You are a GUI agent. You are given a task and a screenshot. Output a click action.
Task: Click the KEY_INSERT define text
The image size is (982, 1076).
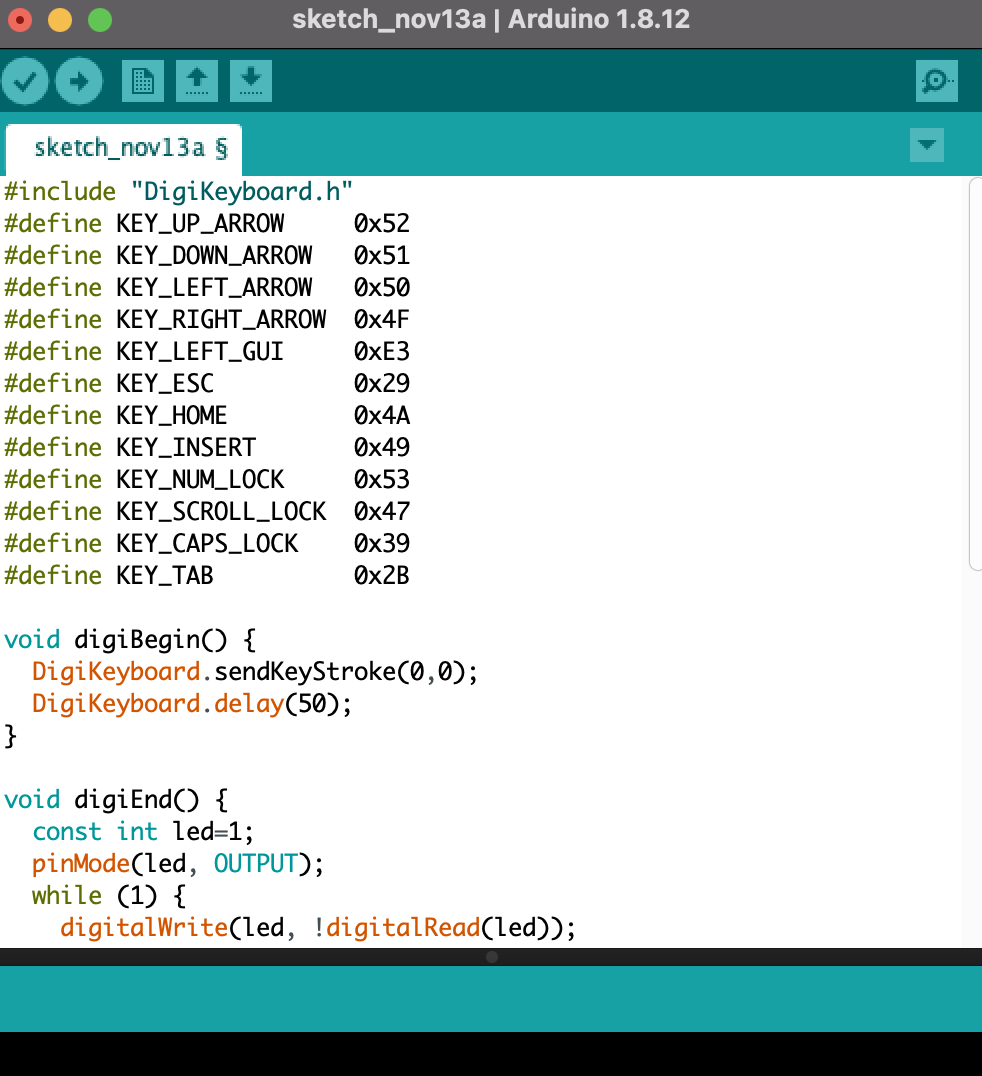click(x=186, y=448)
